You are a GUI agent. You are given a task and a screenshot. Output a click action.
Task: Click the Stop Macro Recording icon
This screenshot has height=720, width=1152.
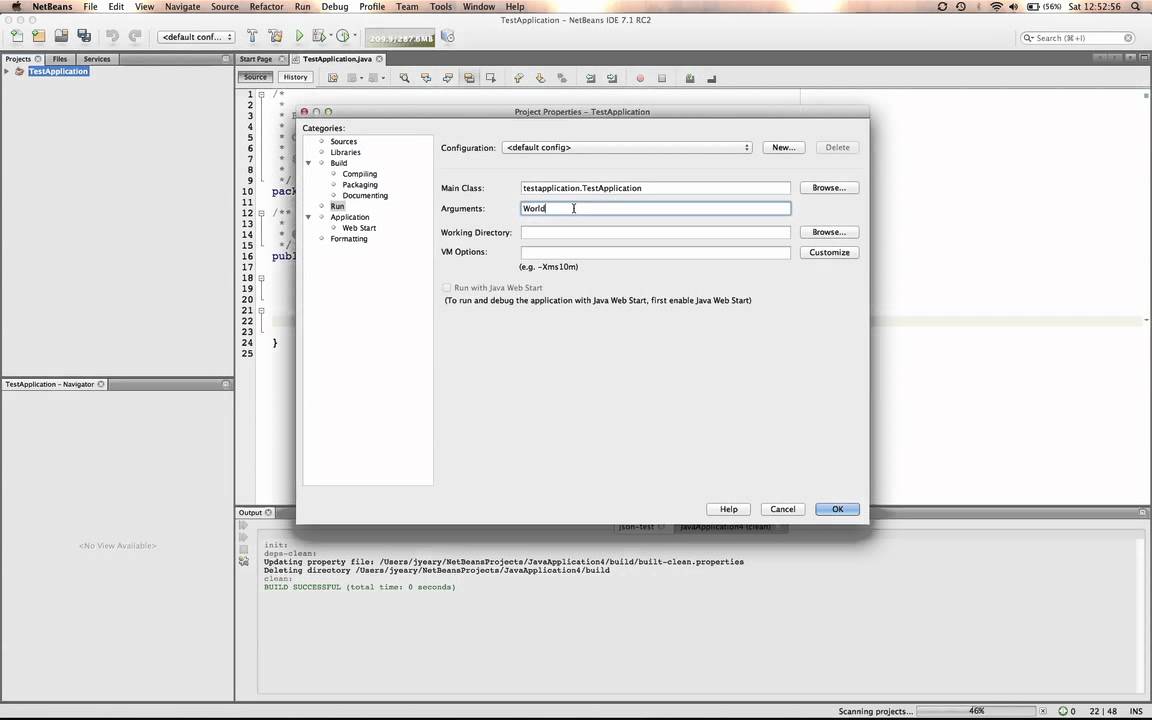662,78
